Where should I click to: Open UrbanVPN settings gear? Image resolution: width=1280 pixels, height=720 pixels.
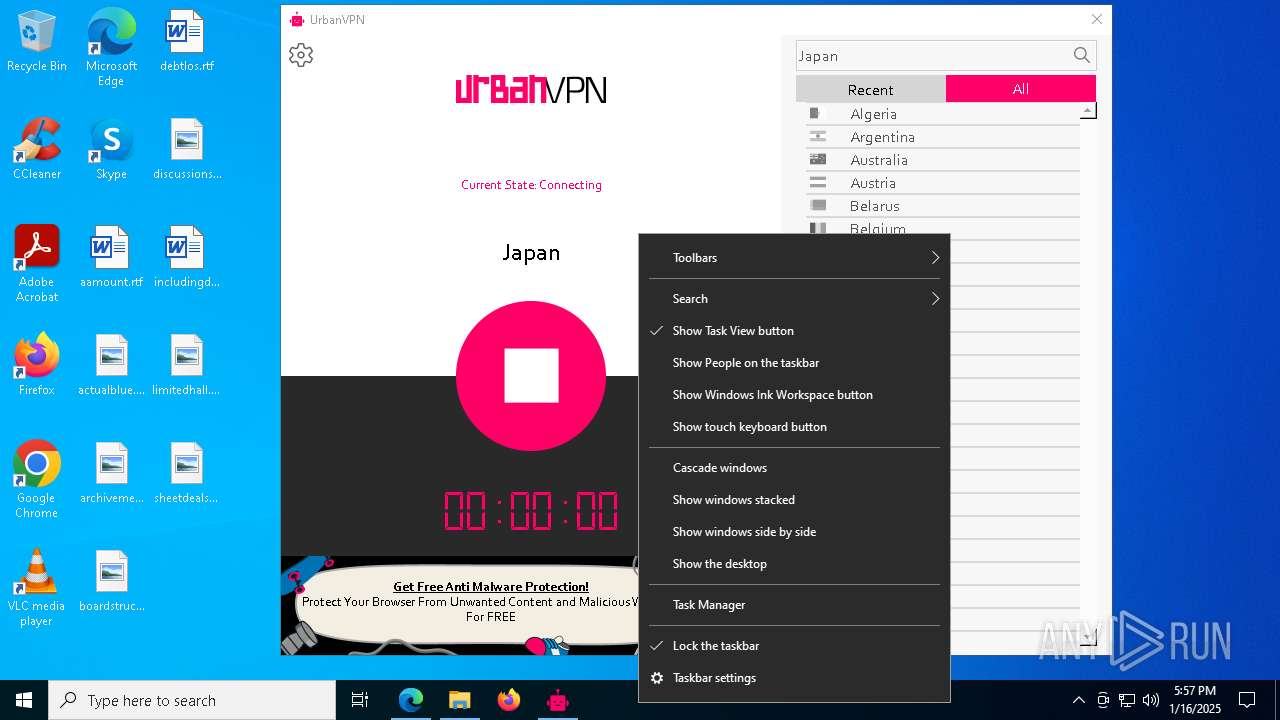pos(301,55)
